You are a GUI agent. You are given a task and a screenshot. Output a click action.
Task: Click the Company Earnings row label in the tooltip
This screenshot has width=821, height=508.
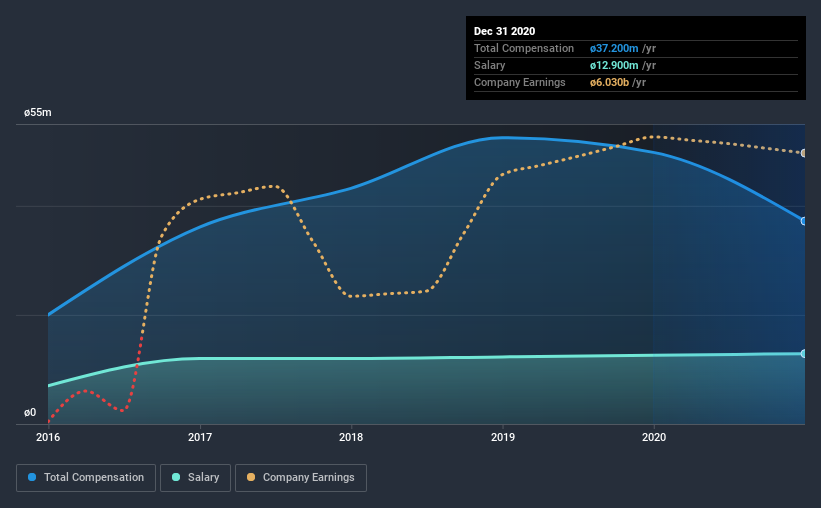pos(519,83)
